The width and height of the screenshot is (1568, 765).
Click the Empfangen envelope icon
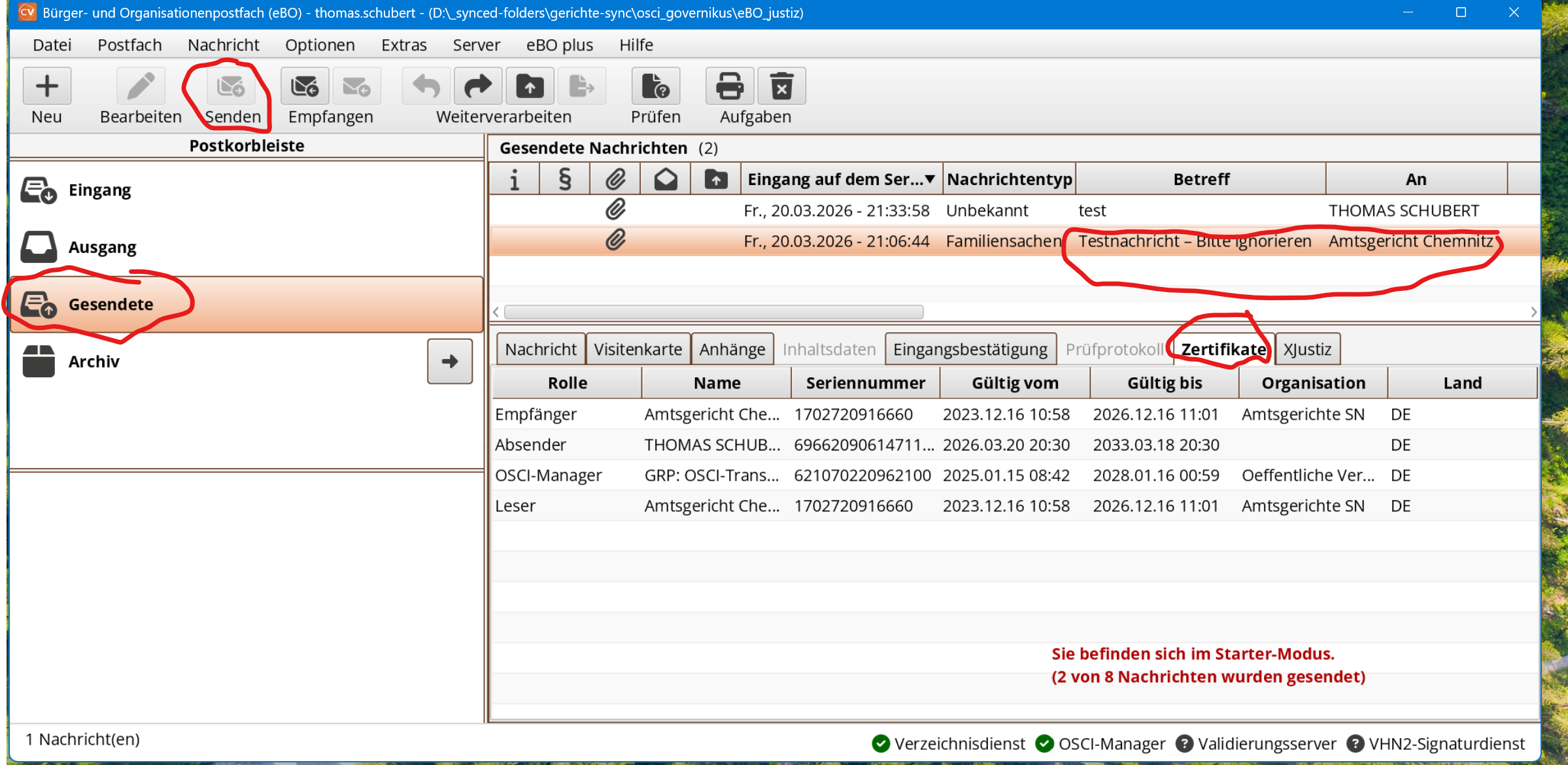tap(305, 86)
